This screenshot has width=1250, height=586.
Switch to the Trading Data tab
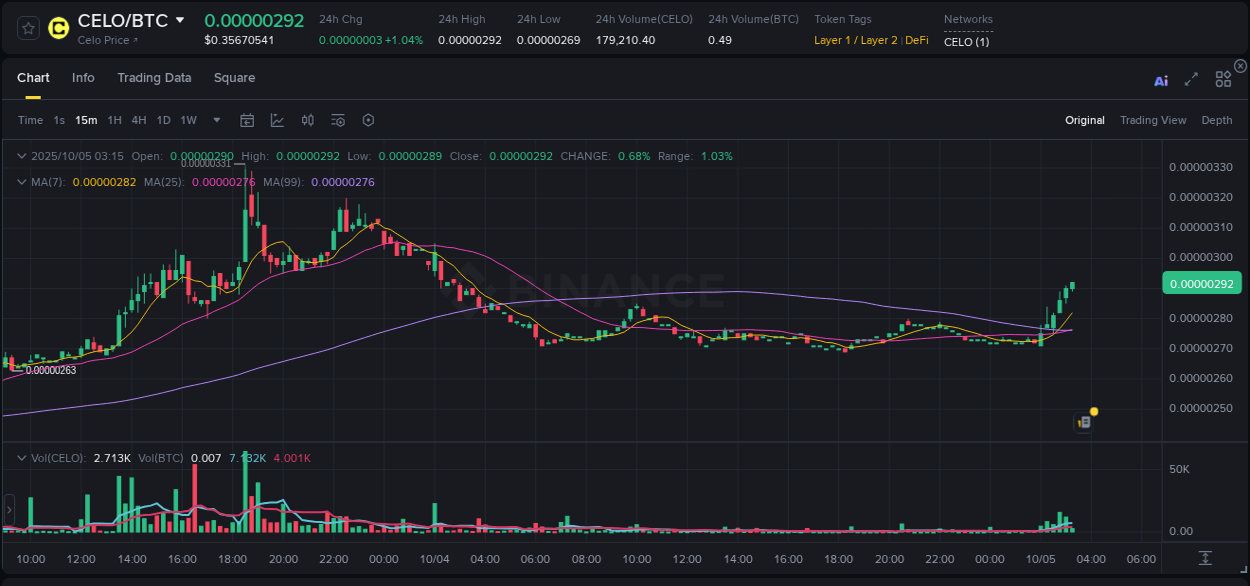(155, 78)
